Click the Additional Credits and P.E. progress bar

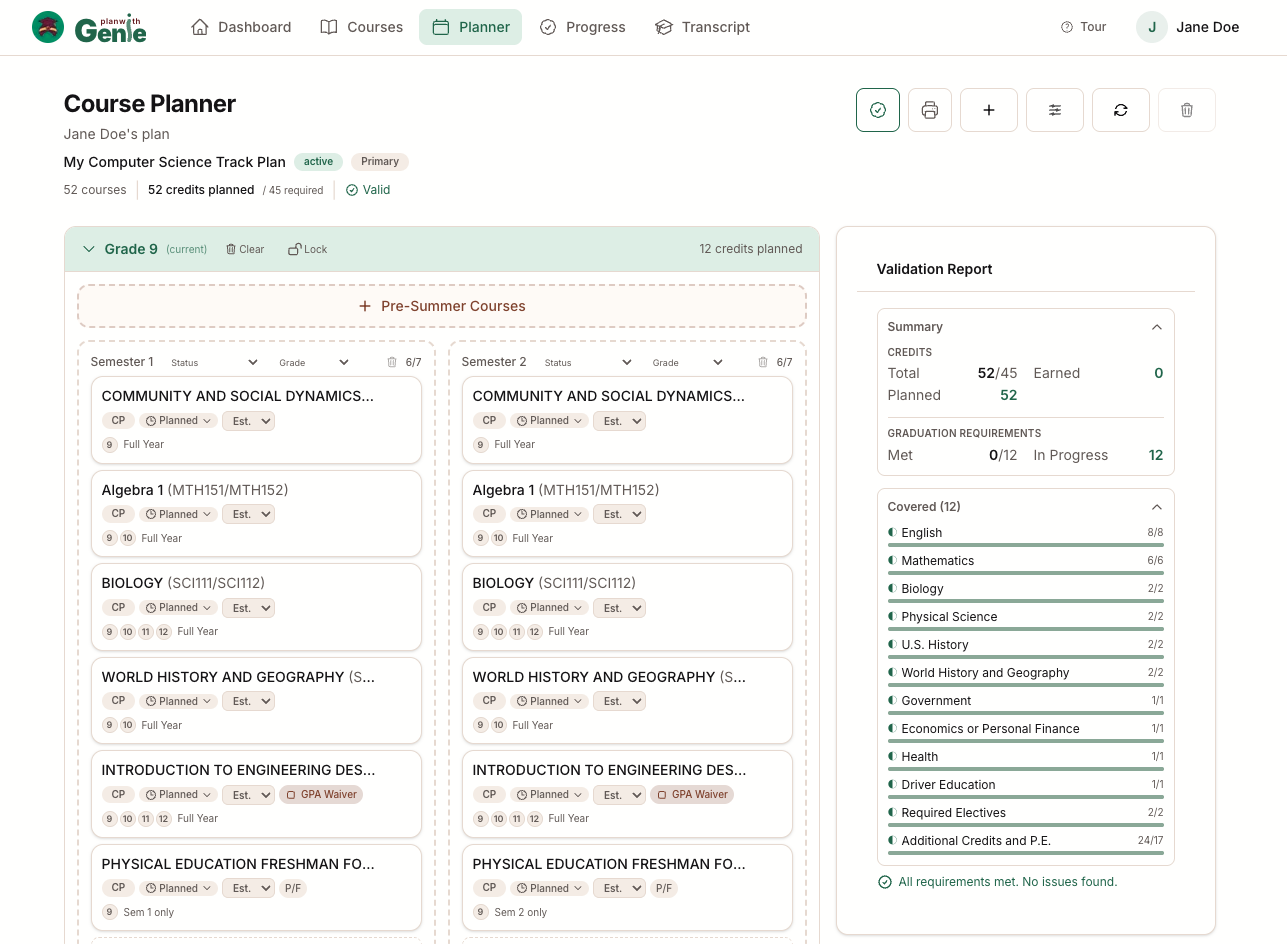click(x=1025, y=853)
